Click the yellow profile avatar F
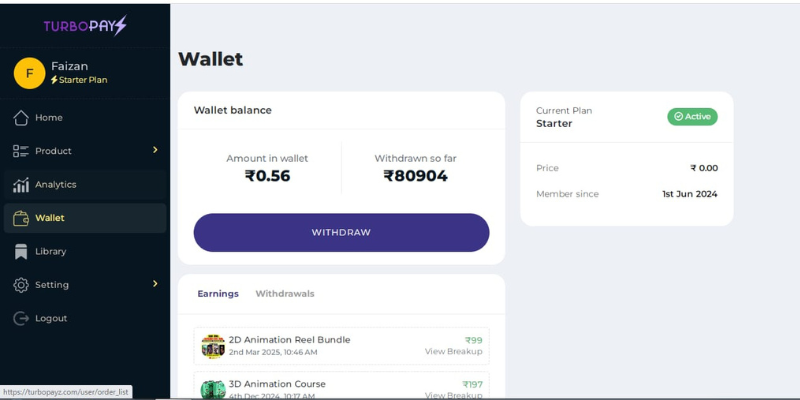The width and height of the screenshot is (800, 400). 29,73
